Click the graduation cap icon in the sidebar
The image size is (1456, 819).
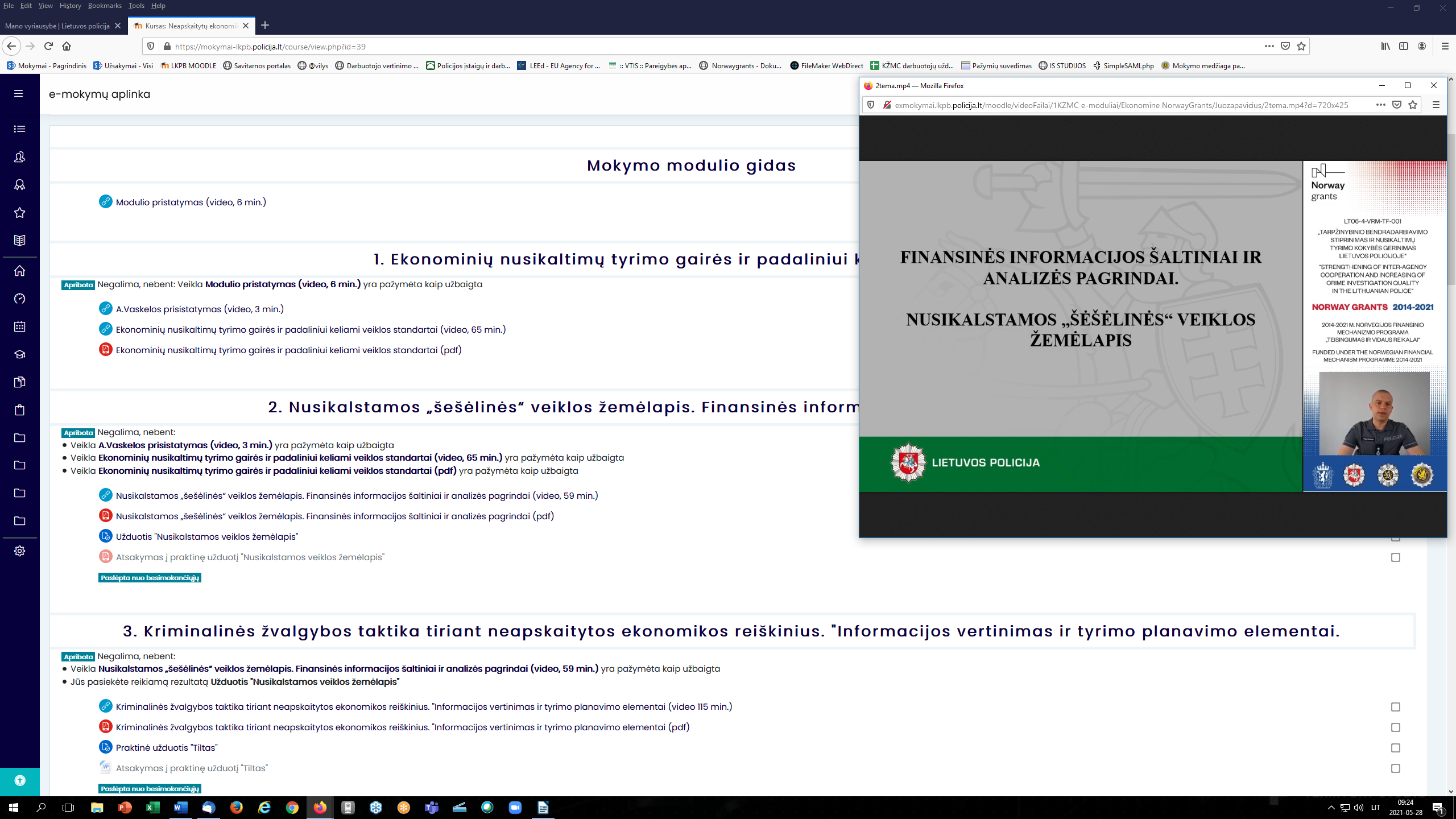19,354
